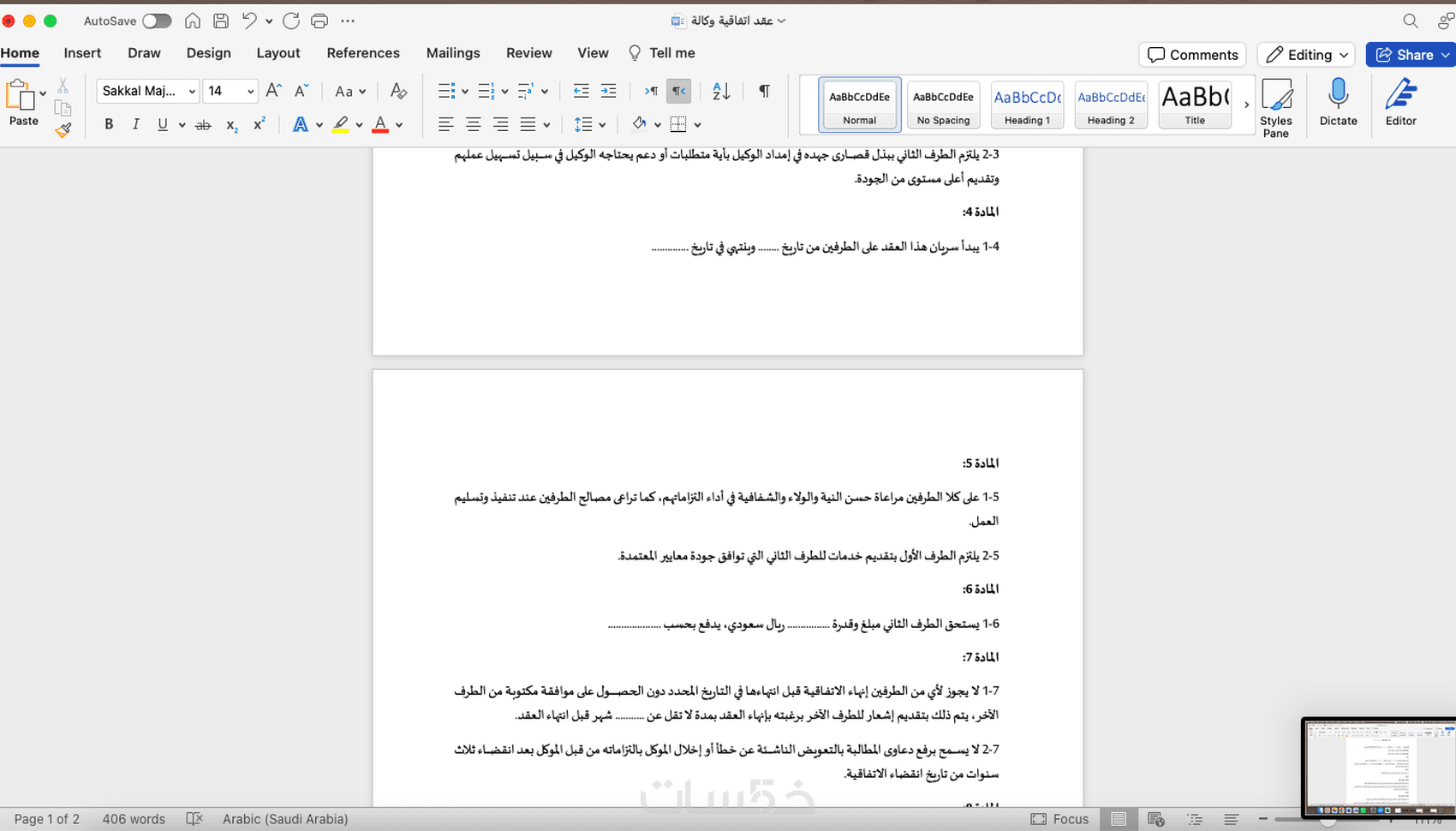Open the Styles Pane
Image resolution: width=1456 pixels, height=831 pixels.
[x=1276, y=108]
